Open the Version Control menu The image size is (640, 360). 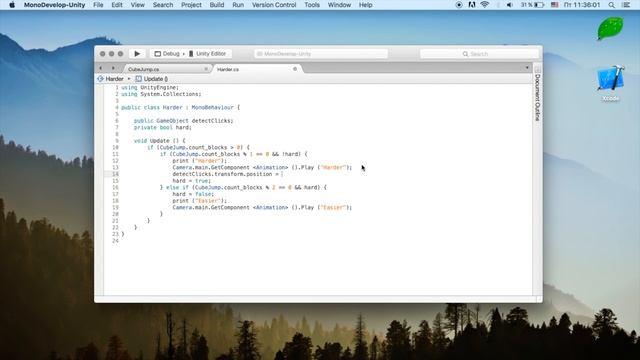point(274,5)
